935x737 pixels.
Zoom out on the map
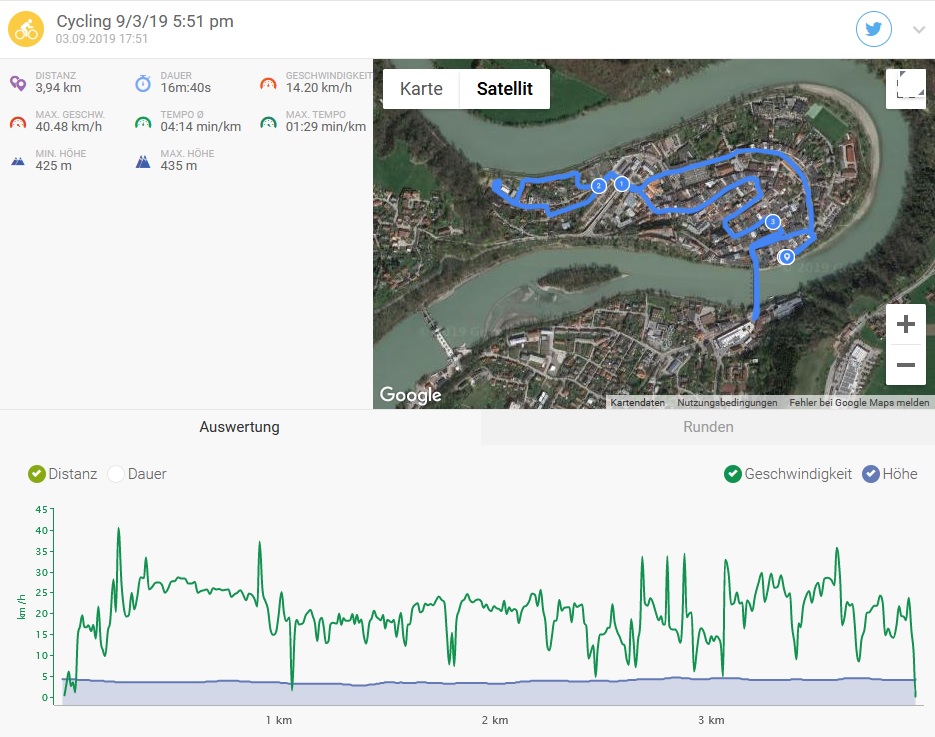[905, 365]
